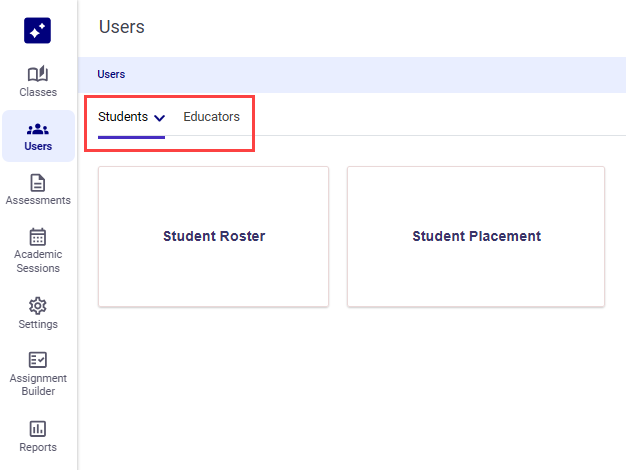Image resolution: width=626 pixels, height=470 pixels.
Task: Open Academic Sessions via the calendar icon
Action: pyautogui.click(x=38, y=237)
